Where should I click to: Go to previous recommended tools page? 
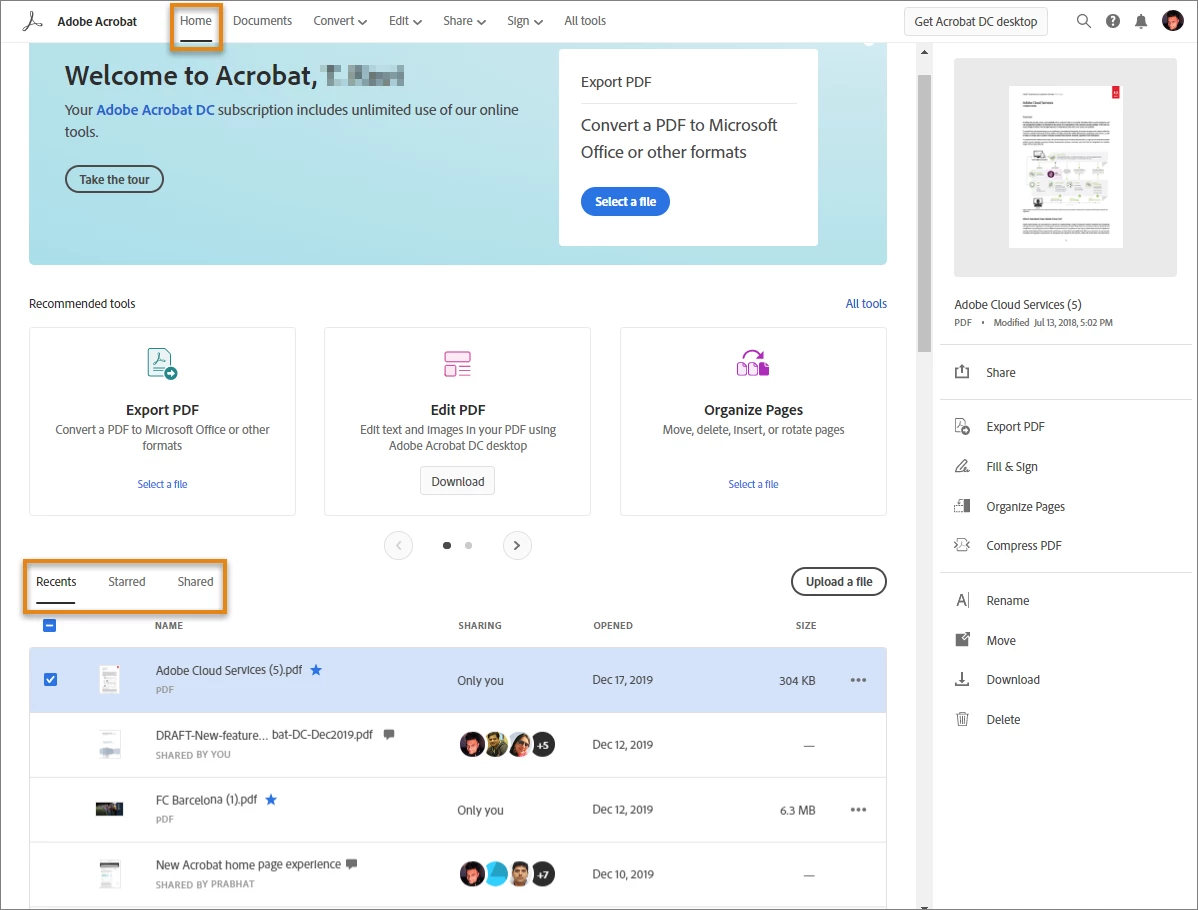coord(398,546)
